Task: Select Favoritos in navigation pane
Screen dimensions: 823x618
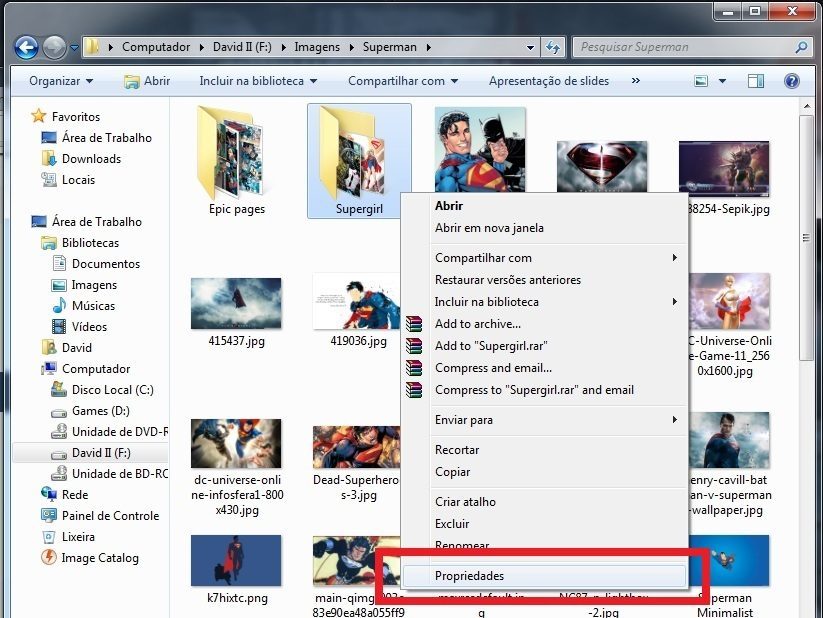Action: pyautogui.click(x=76, y=117)
